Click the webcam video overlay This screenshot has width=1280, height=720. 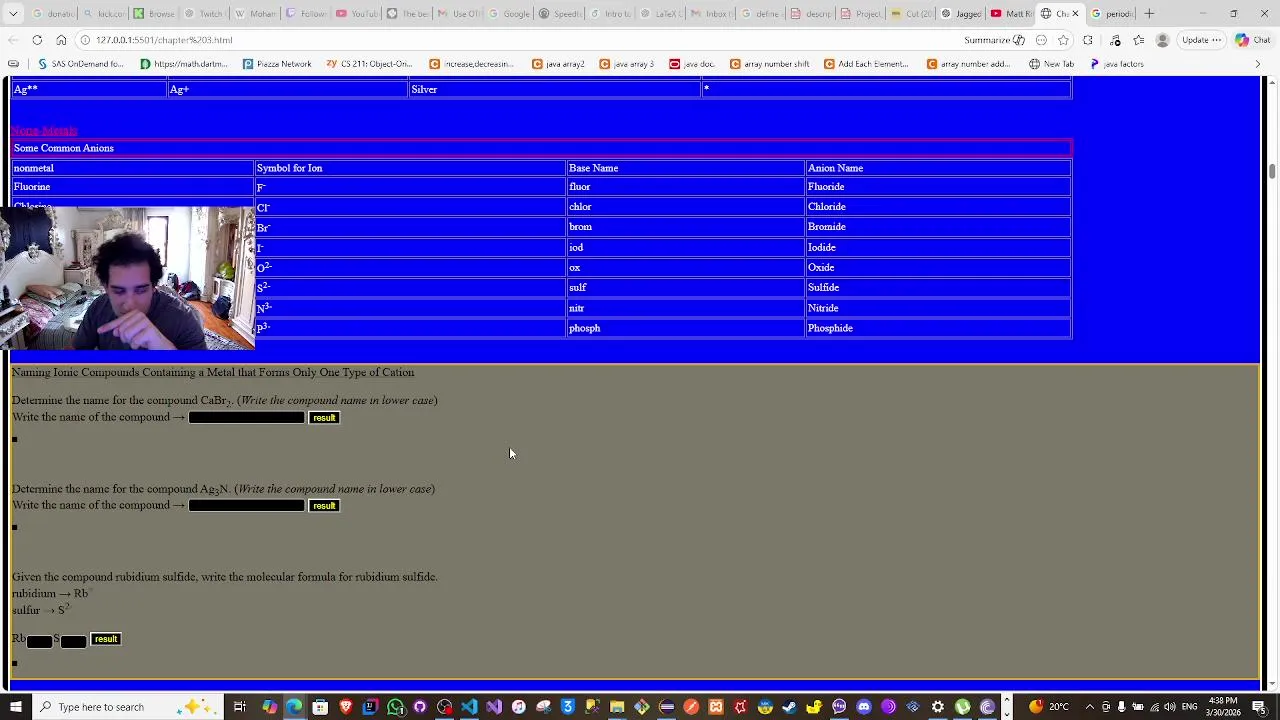(x=127, y=278)
